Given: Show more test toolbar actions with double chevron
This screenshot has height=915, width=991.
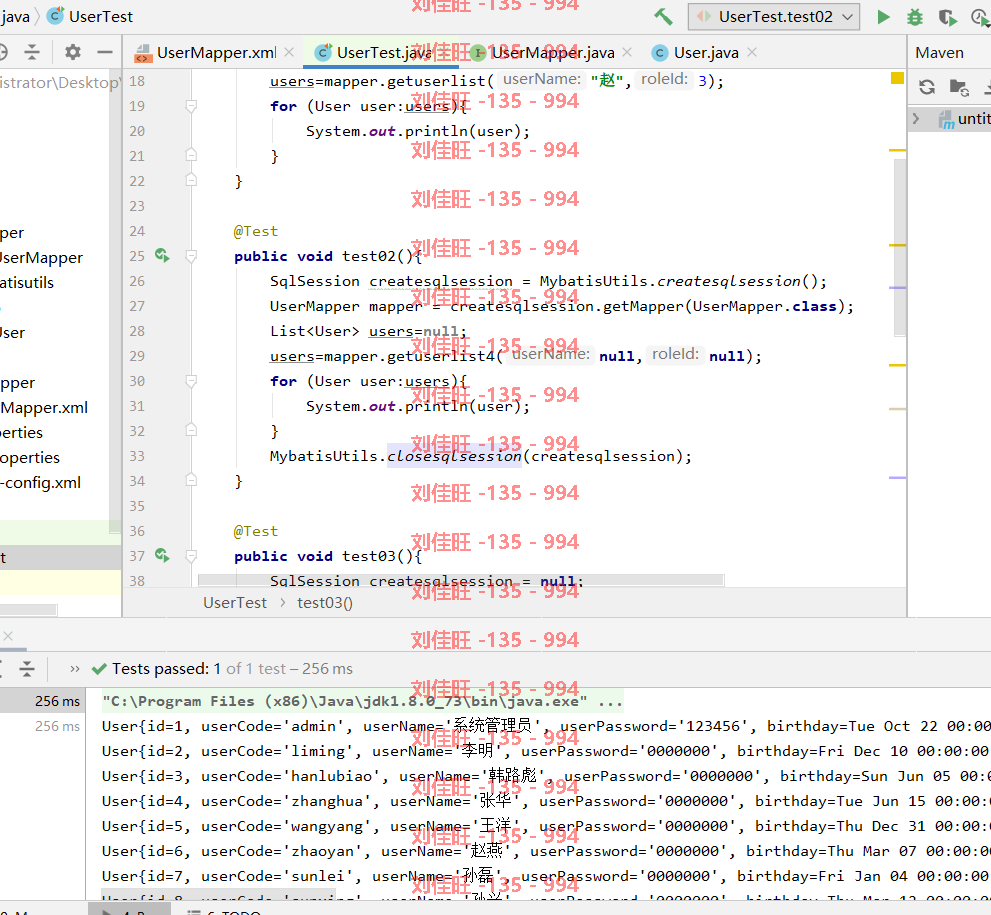Looking at the screenshot, I should [x=75, y=669].
